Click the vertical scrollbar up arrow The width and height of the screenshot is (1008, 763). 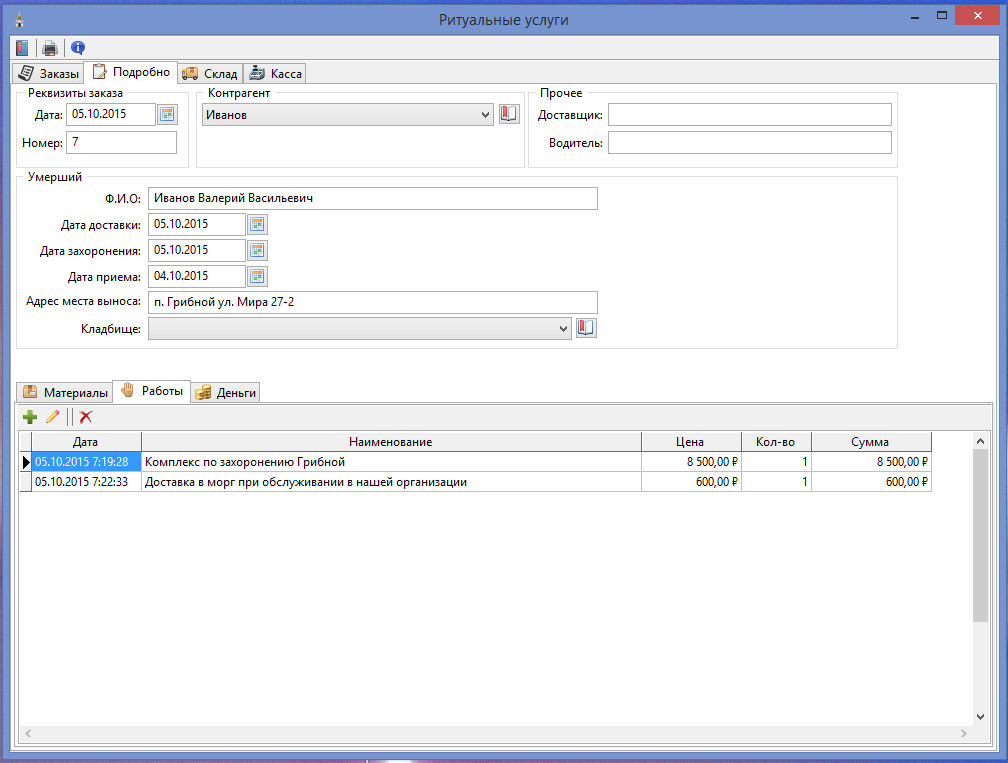[x=980, y=441]
